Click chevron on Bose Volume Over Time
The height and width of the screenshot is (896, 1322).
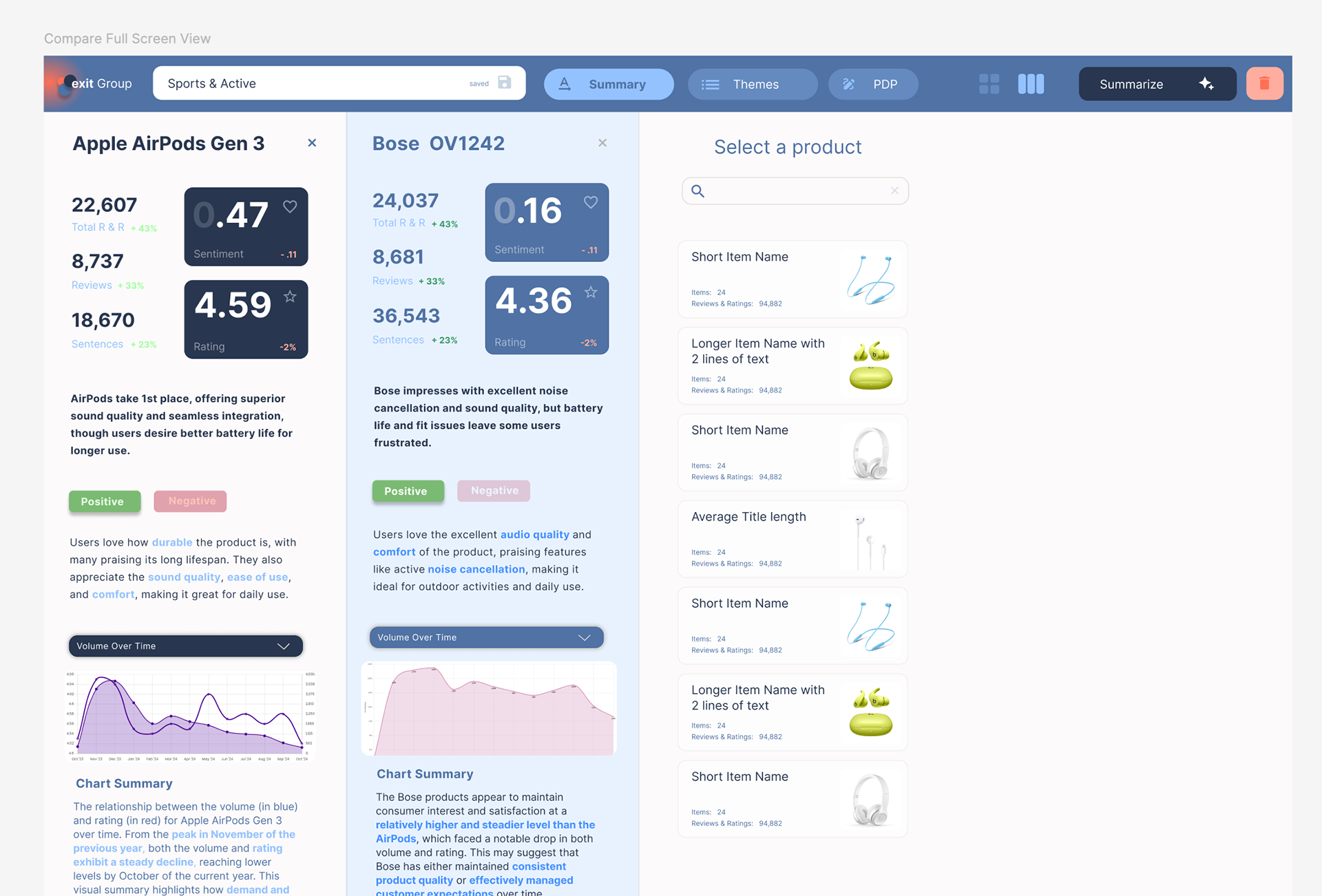point(585,637)
